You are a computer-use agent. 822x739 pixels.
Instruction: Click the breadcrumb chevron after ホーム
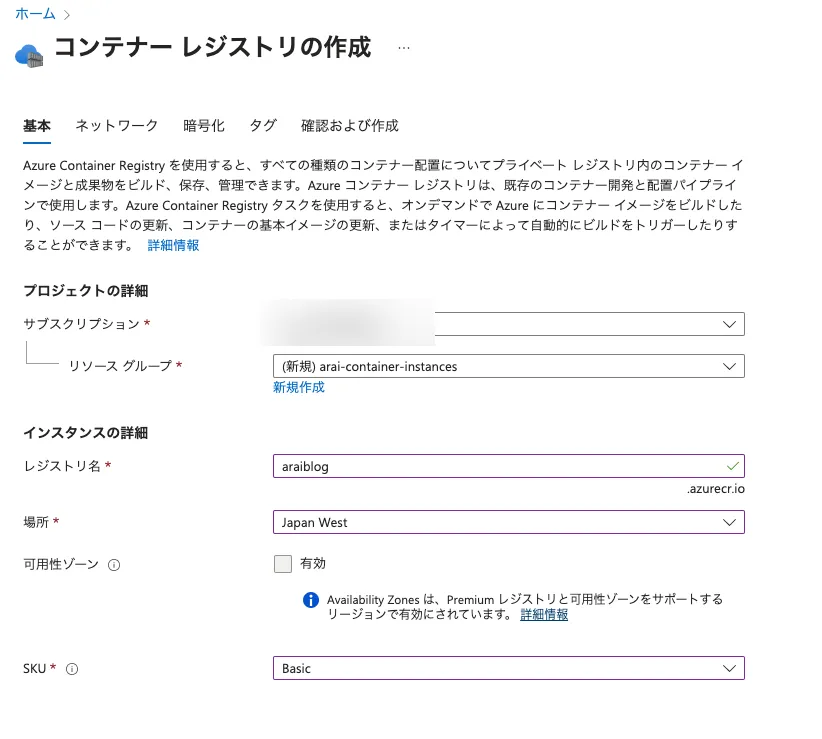click(x=67, y=15)
